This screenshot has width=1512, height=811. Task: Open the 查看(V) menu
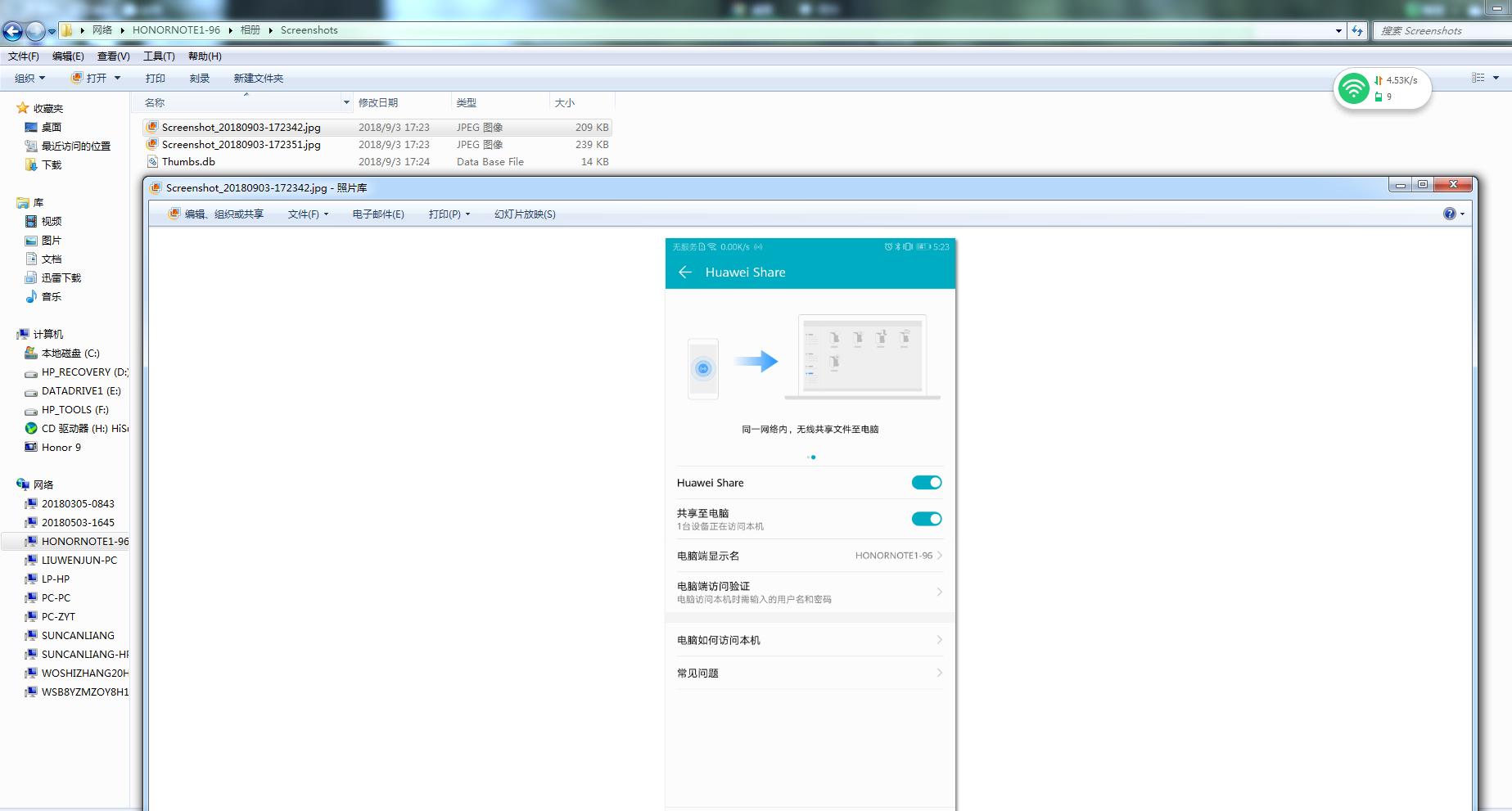[x=113, y=56]
